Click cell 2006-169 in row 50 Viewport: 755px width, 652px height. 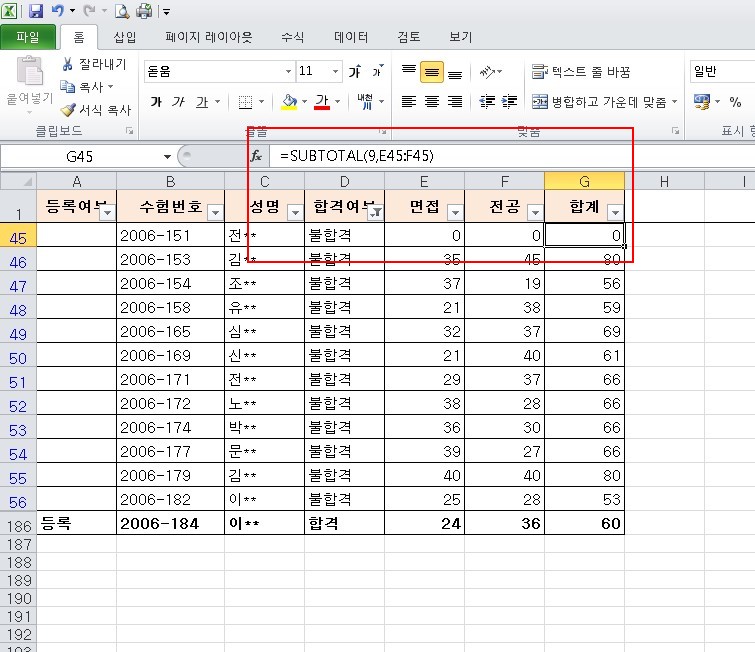[x=170, y=355]
